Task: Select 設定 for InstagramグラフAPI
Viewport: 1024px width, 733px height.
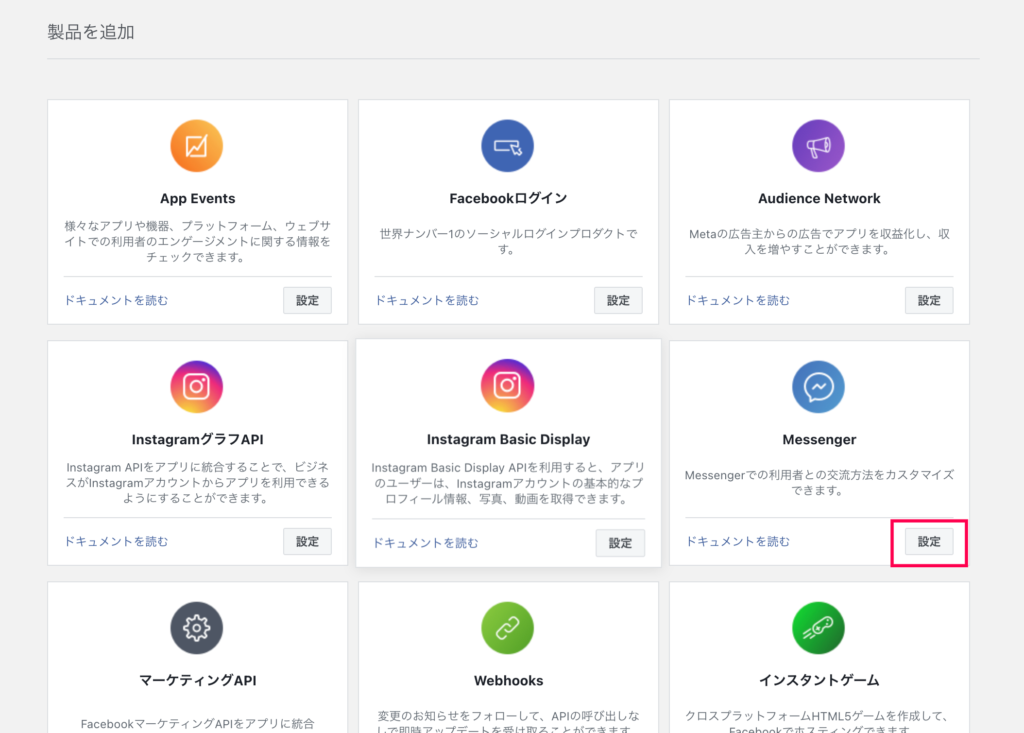Action: [x=307, y=542]
